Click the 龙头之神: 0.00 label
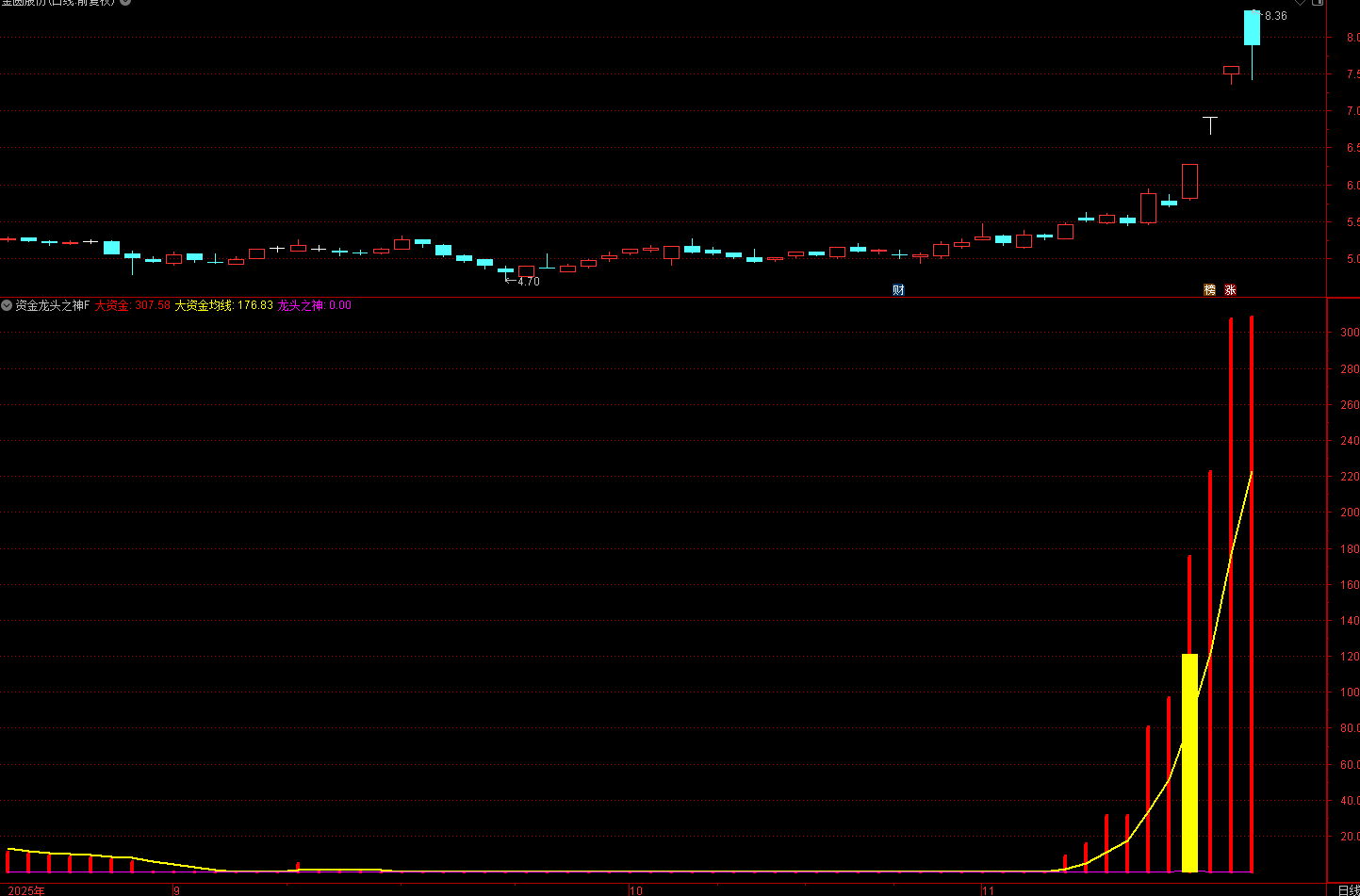Image resolution: width=1360 pixels, height=896 pixels. click(x=314, y=305)
